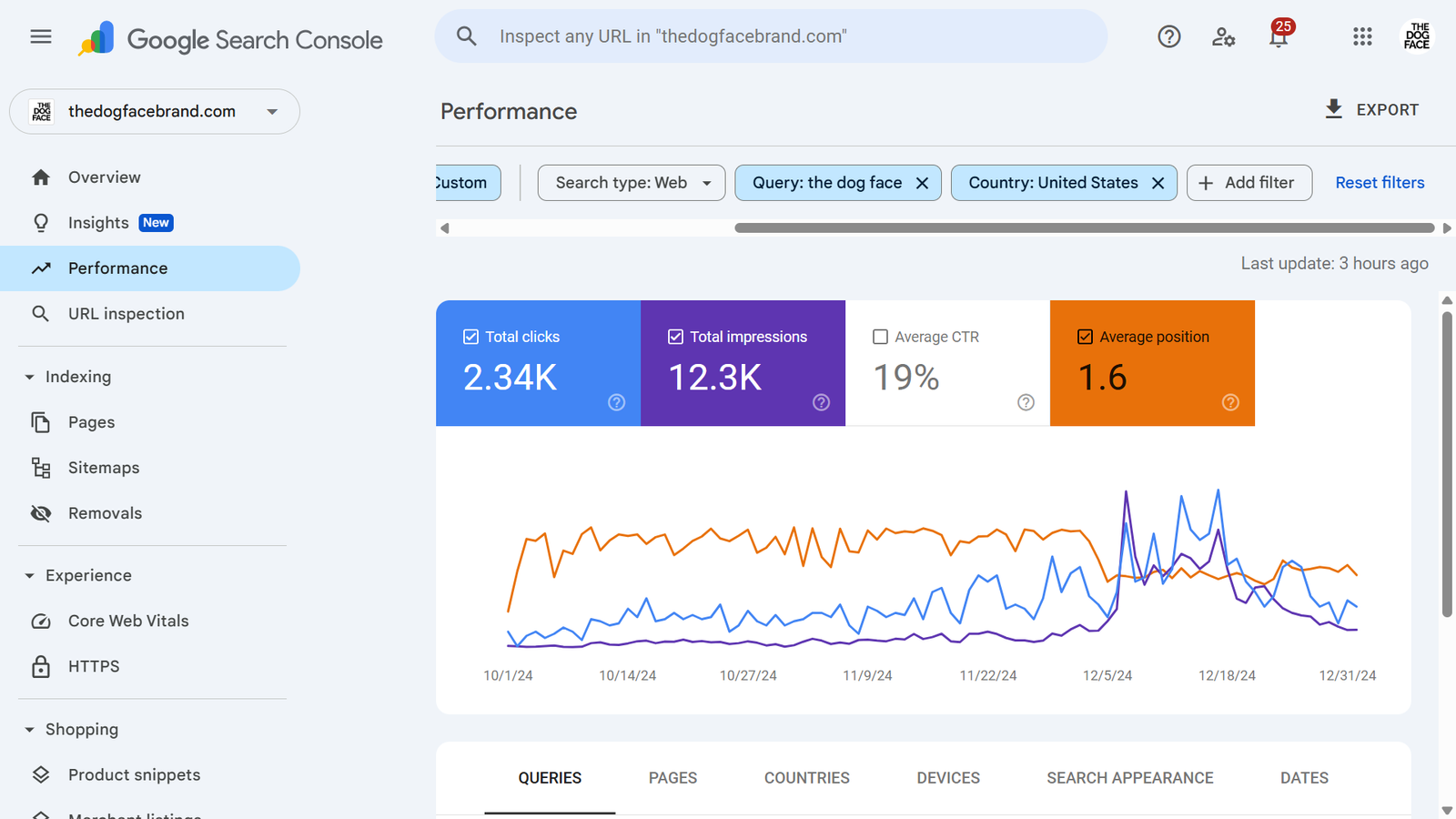Click the URL inspection magnifier icon
Viewport: 1456px width, 819px height.
[x=41, y=314]
